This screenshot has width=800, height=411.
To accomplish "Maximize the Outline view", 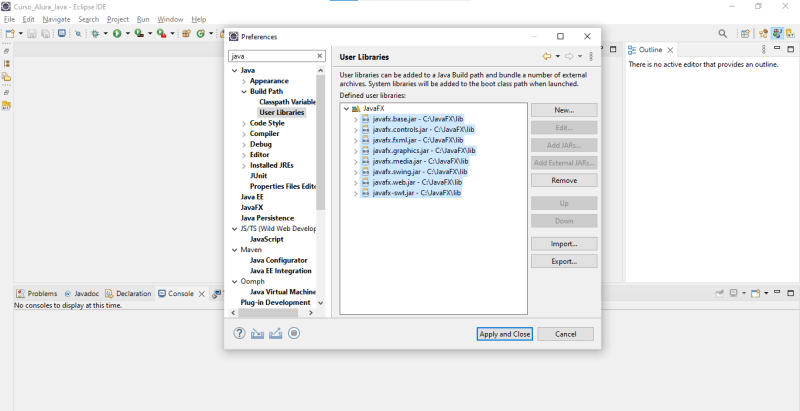I will [790, 49].
